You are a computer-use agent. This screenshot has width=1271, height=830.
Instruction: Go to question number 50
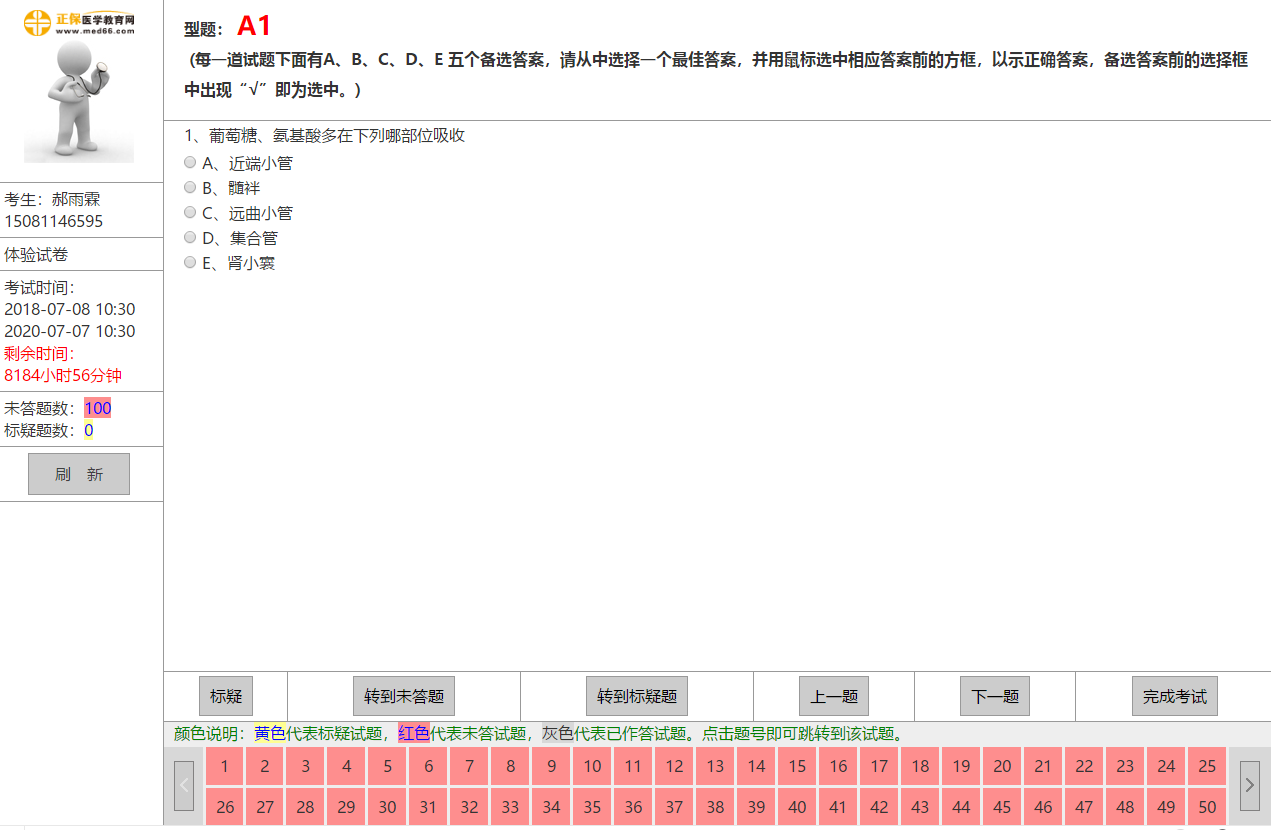coord(1206,807)
